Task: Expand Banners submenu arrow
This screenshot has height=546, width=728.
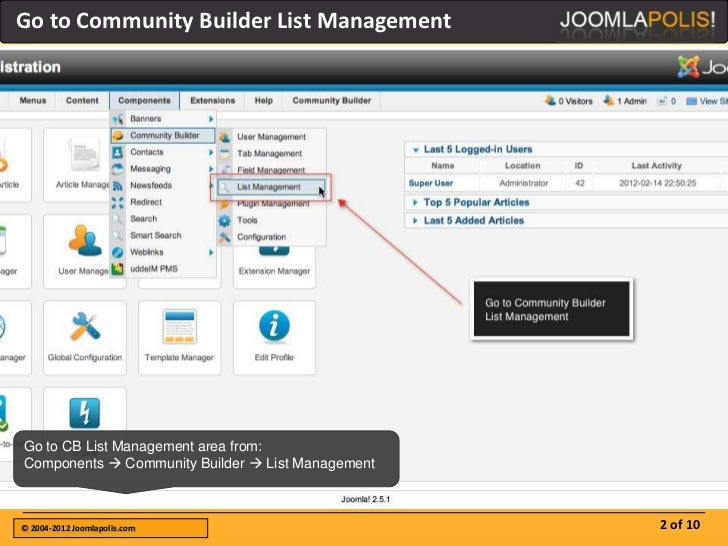Action: pos(211,119)
